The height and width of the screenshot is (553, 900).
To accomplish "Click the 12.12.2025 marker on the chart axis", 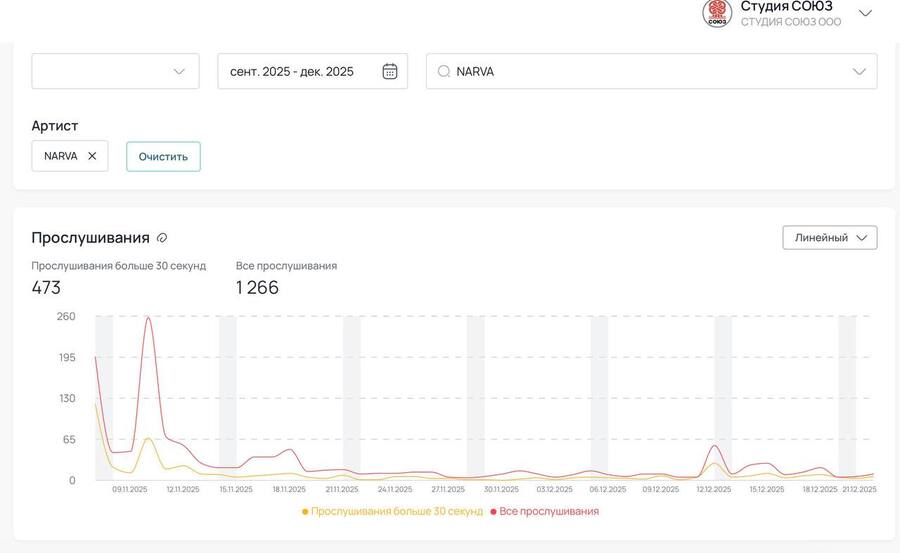I will pyautogui.click(x=714, y=489).
